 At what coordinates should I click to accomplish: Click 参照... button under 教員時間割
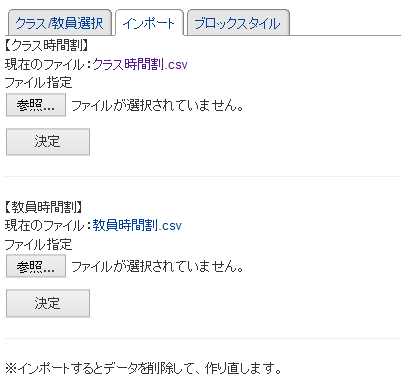[x=36, y=266]
